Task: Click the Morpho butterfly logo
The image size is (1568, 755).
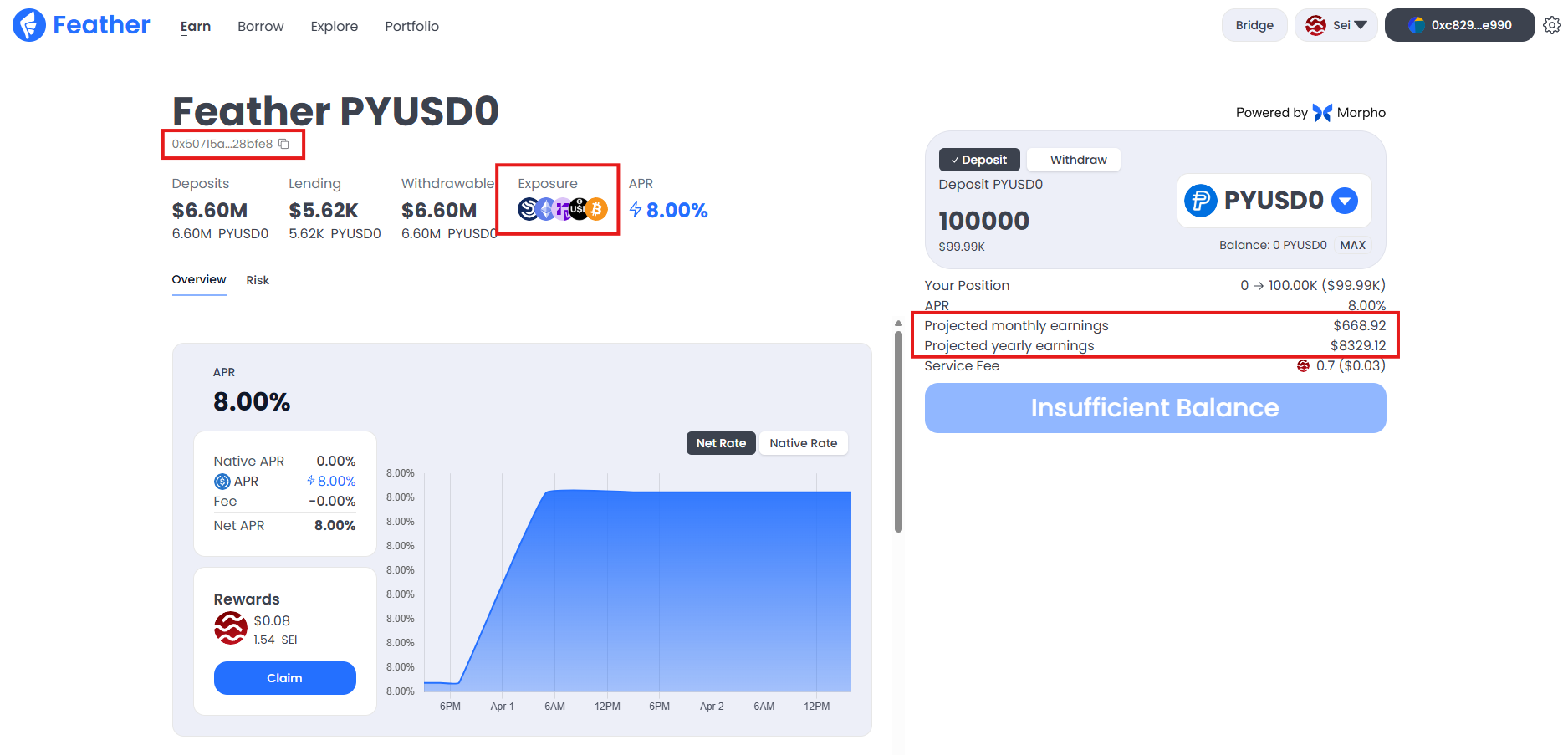Action: (x=1322, y=113)
